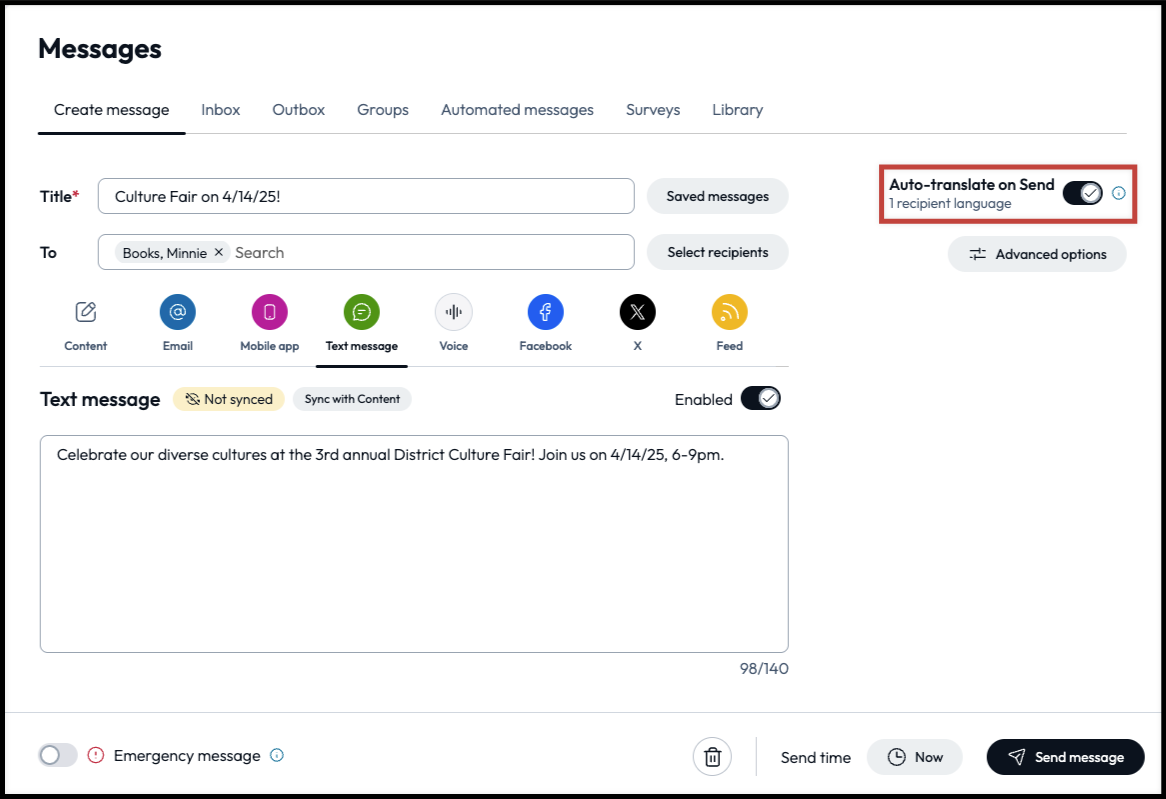The image size is (1166, 799).
Task: Open the Mobile app channel icon
Action: tap(269, 313)
